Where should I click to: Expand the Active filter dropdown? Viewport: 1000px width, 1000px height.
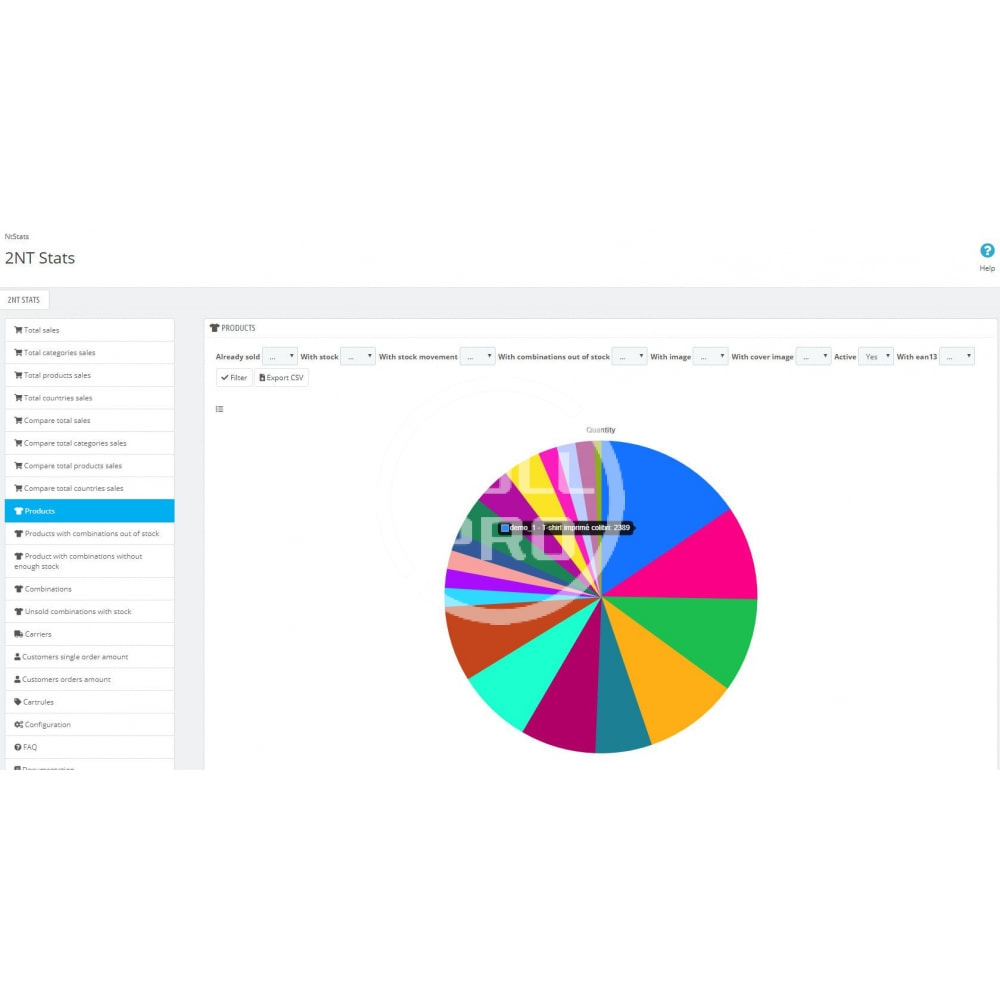coord(876,357)
